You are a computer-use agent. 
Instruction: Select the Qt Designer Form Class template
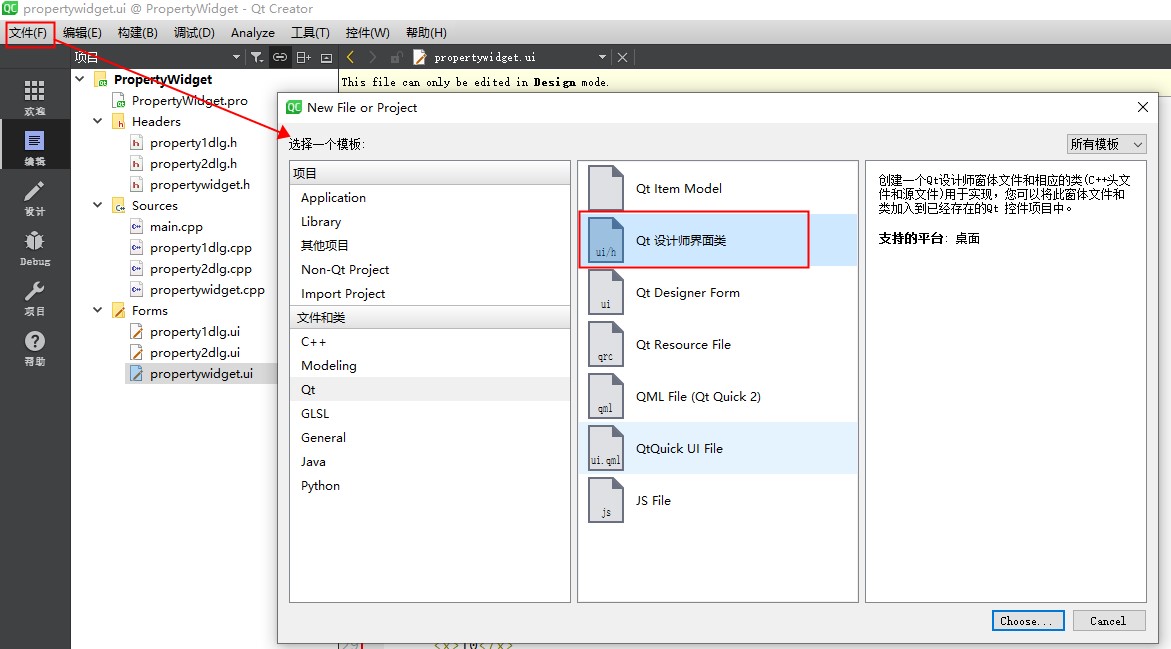(718, 240)
